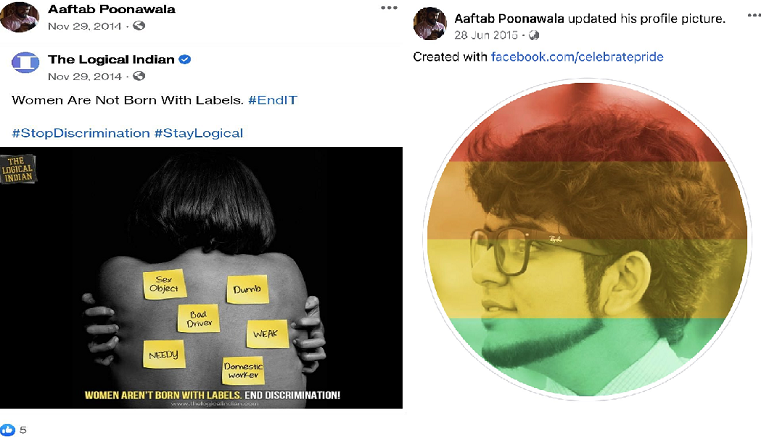Image resolution: width=777 pixels, height=437 pixels.
Task: Open the #StayLogical hashtag
Action: 199,133
